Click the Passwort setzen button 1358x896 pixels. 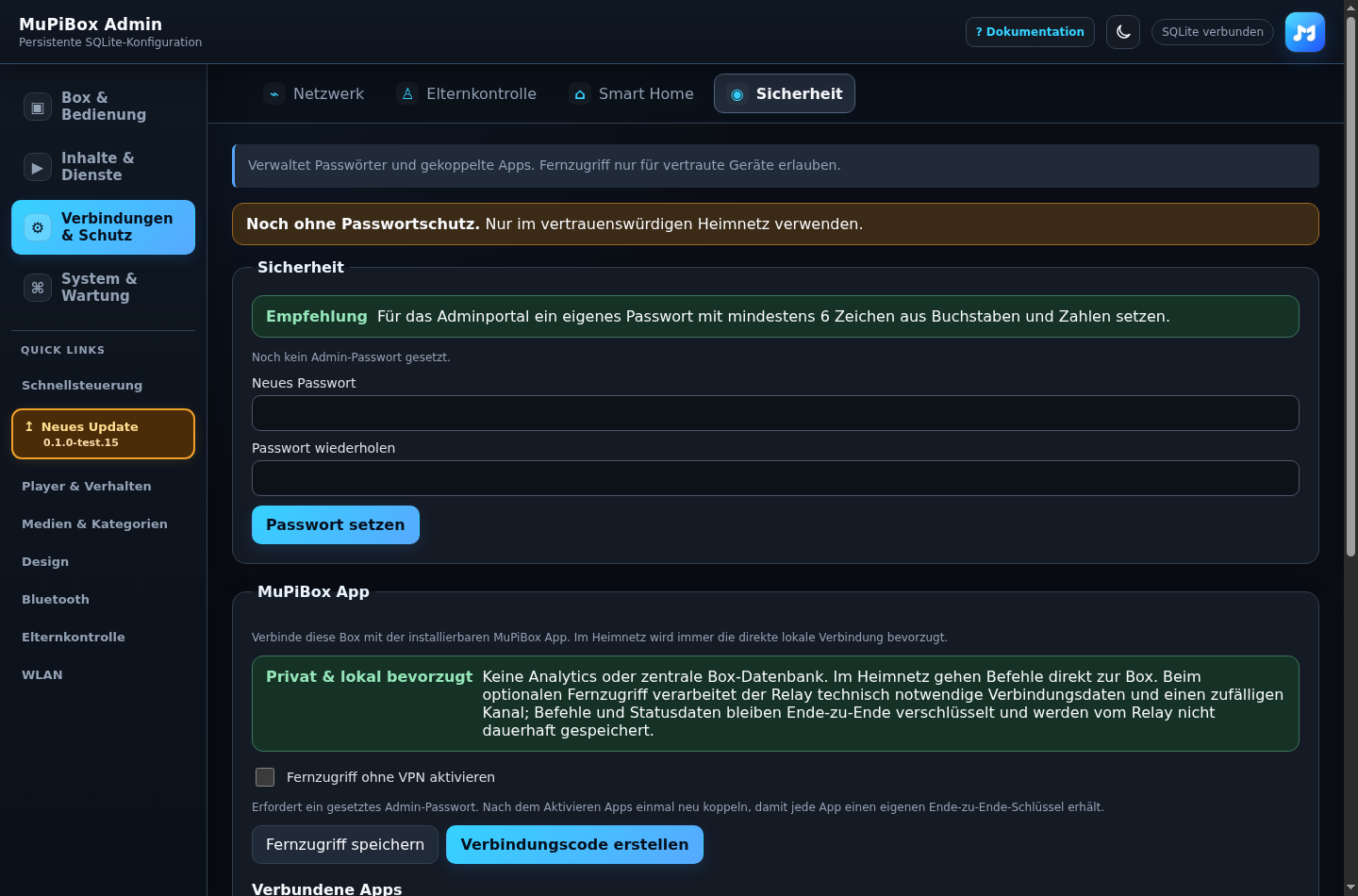coord(336,525)
